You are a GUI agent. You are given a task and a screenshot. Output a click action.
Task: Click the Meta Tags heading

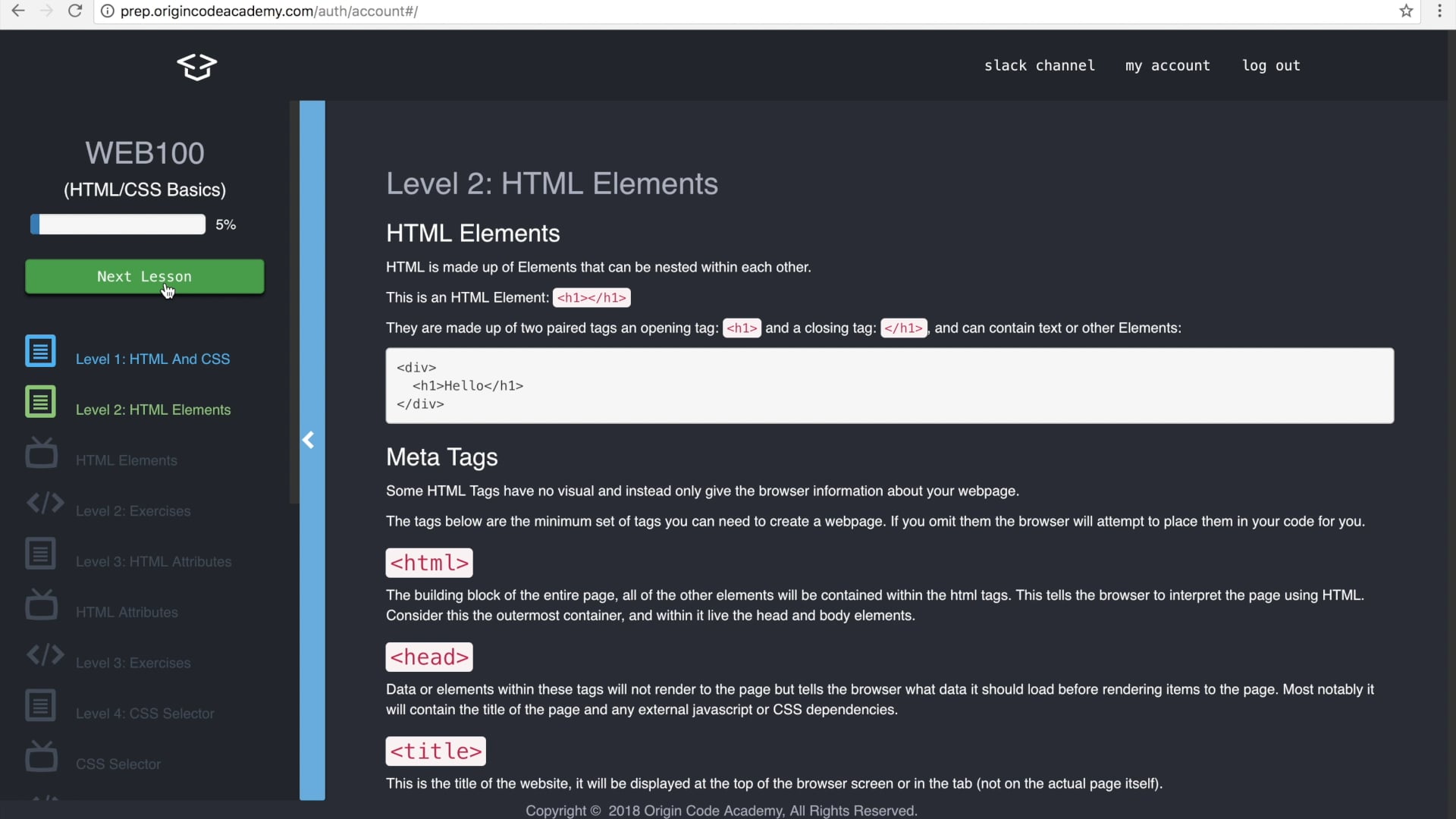click(442, 457)
